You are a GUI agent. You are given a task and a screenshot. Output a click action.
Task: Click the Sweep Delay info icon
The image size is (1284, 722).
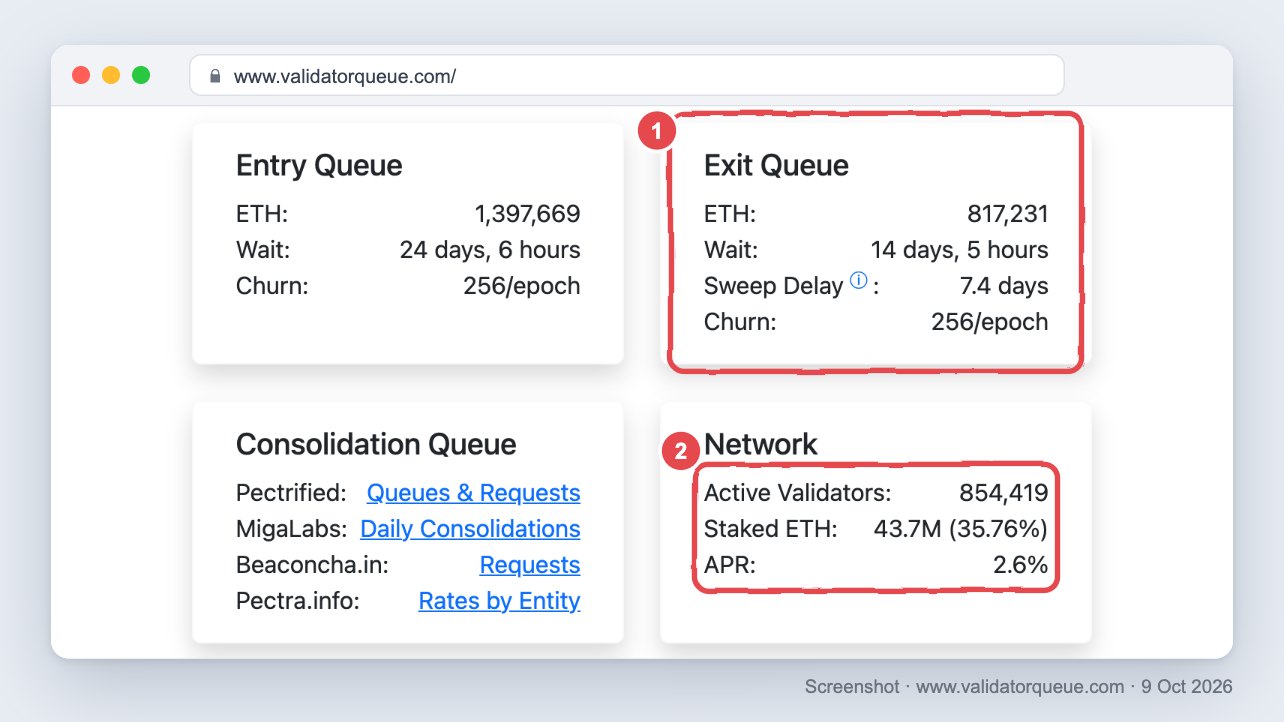click(x=858, y=282)
